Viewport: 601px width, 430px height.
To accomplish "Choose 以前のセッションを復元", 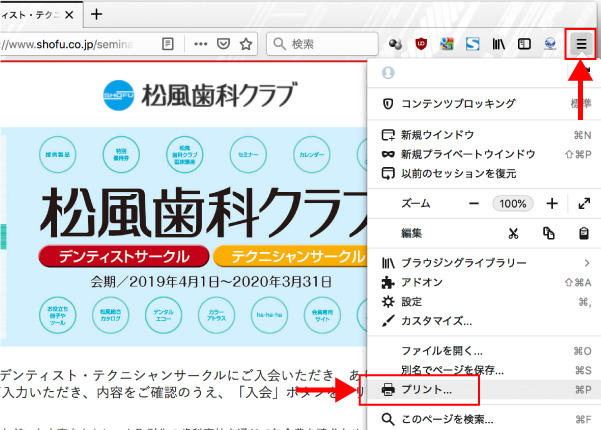I will pyautogui.click(x=484, y=174).
